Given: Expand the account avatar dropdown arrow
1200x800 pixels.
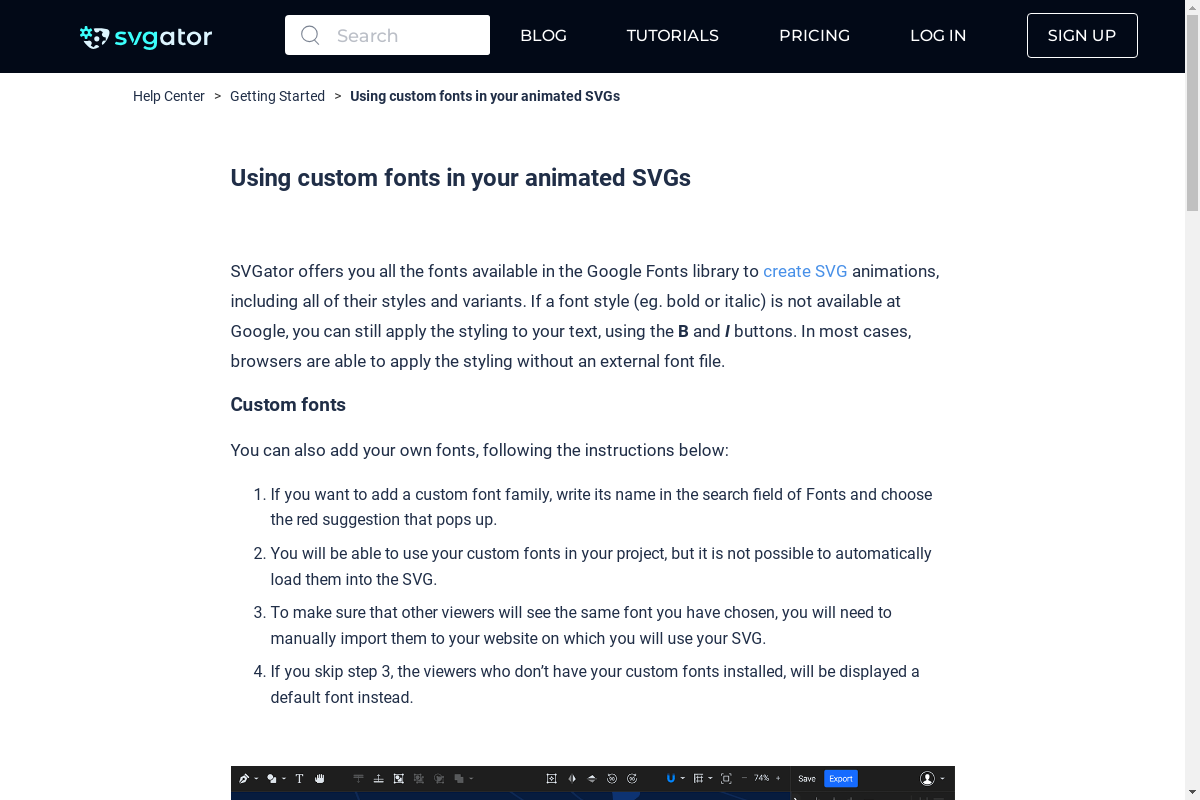Looking at the screenshot, I should [x=942, y=779].
